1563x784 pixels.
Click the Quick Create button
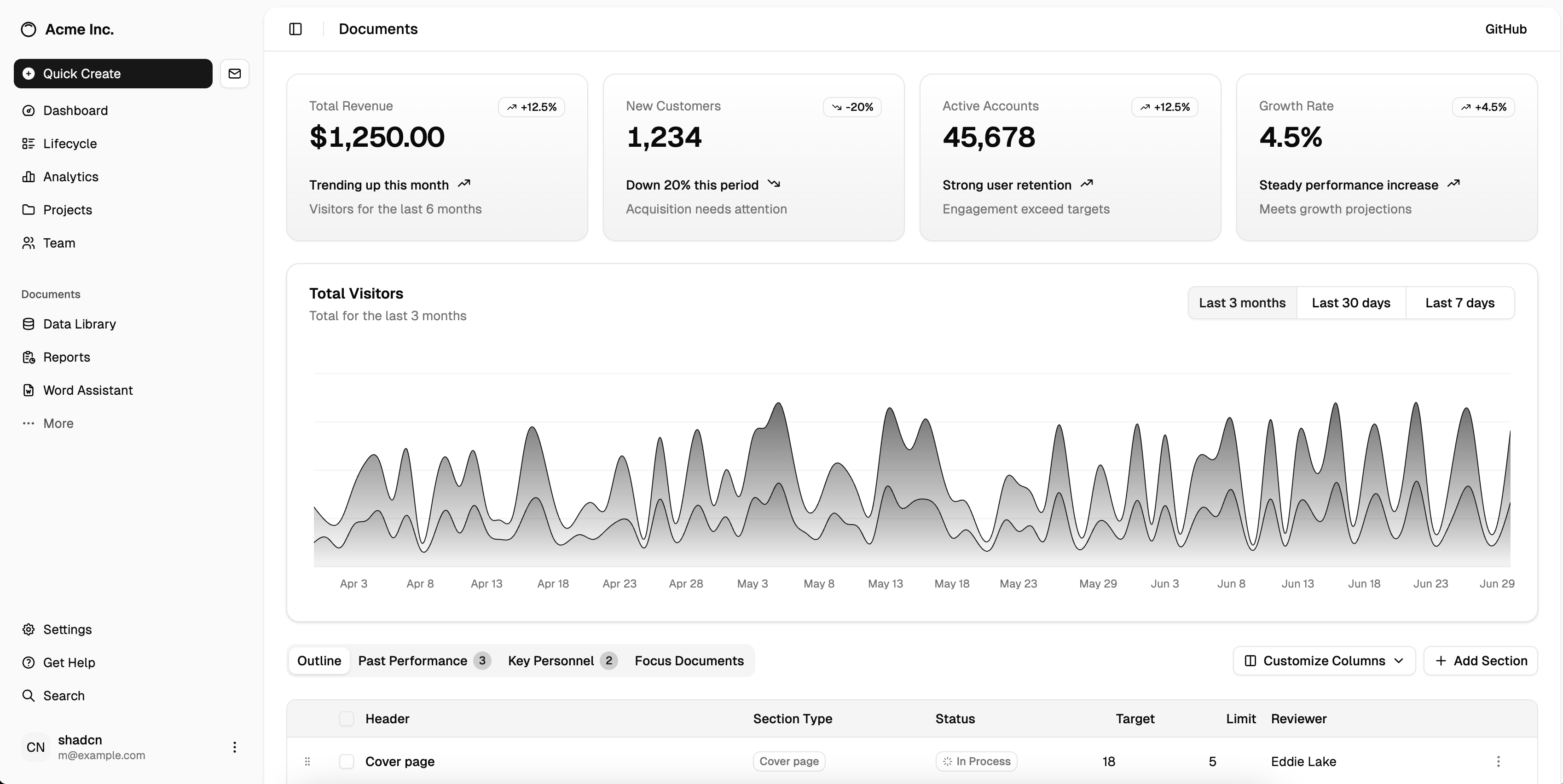[112, 73]
